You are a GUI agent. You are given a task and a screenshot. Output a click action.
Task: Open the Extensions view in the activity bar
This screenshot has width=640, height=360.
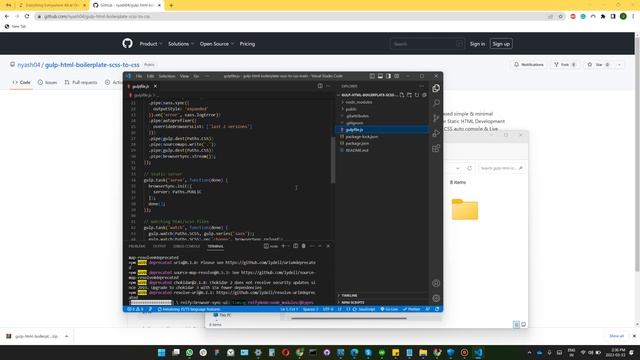(x=436, y=148)
